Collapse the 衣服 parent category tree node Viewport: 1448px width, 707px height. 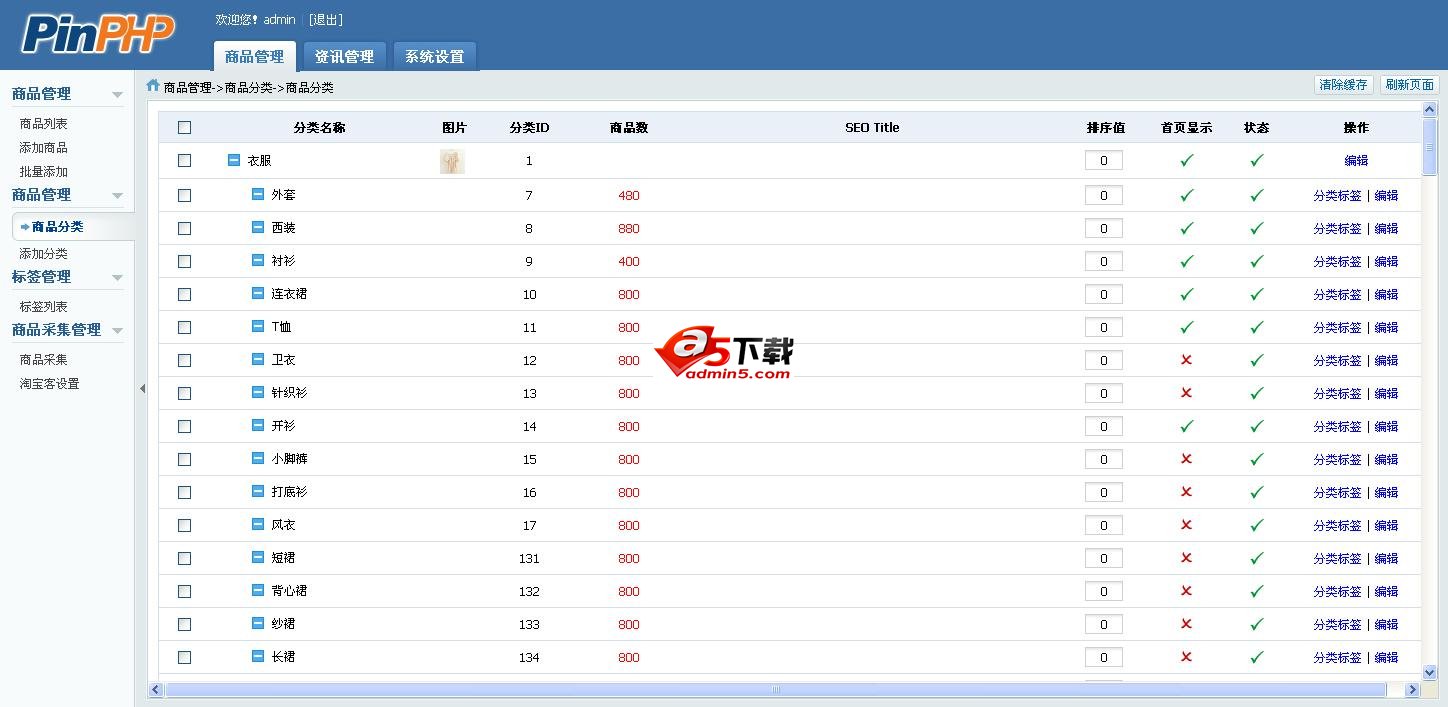coord(234,160)
